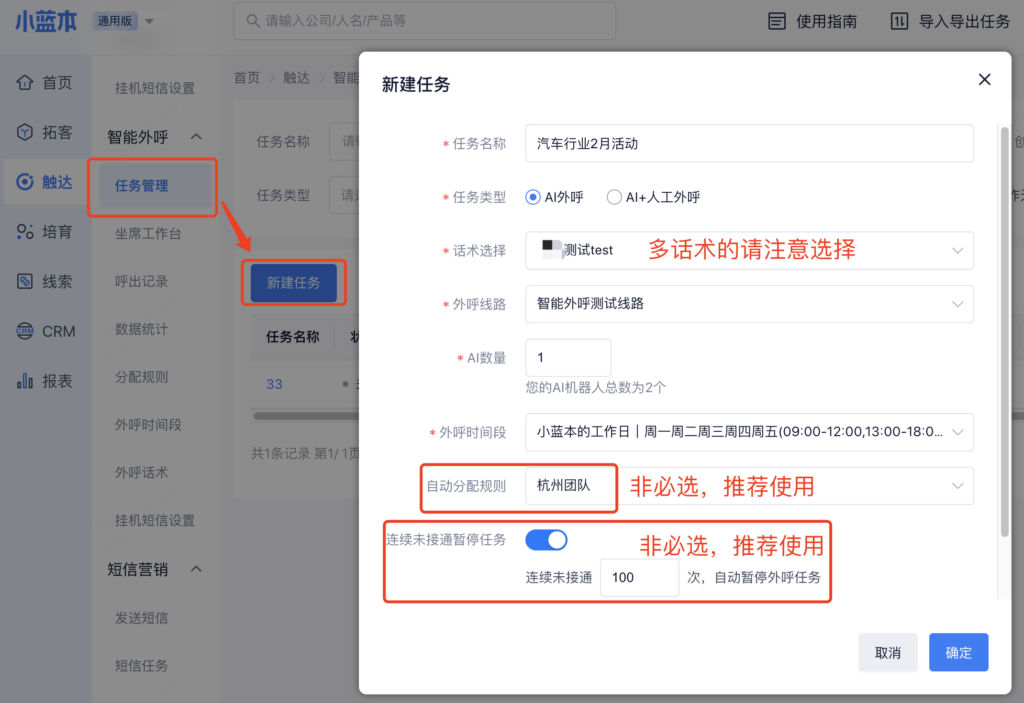Close the 新建任务 dialog with X
The height and width of the screenshot is (703, 1024).
984,80
